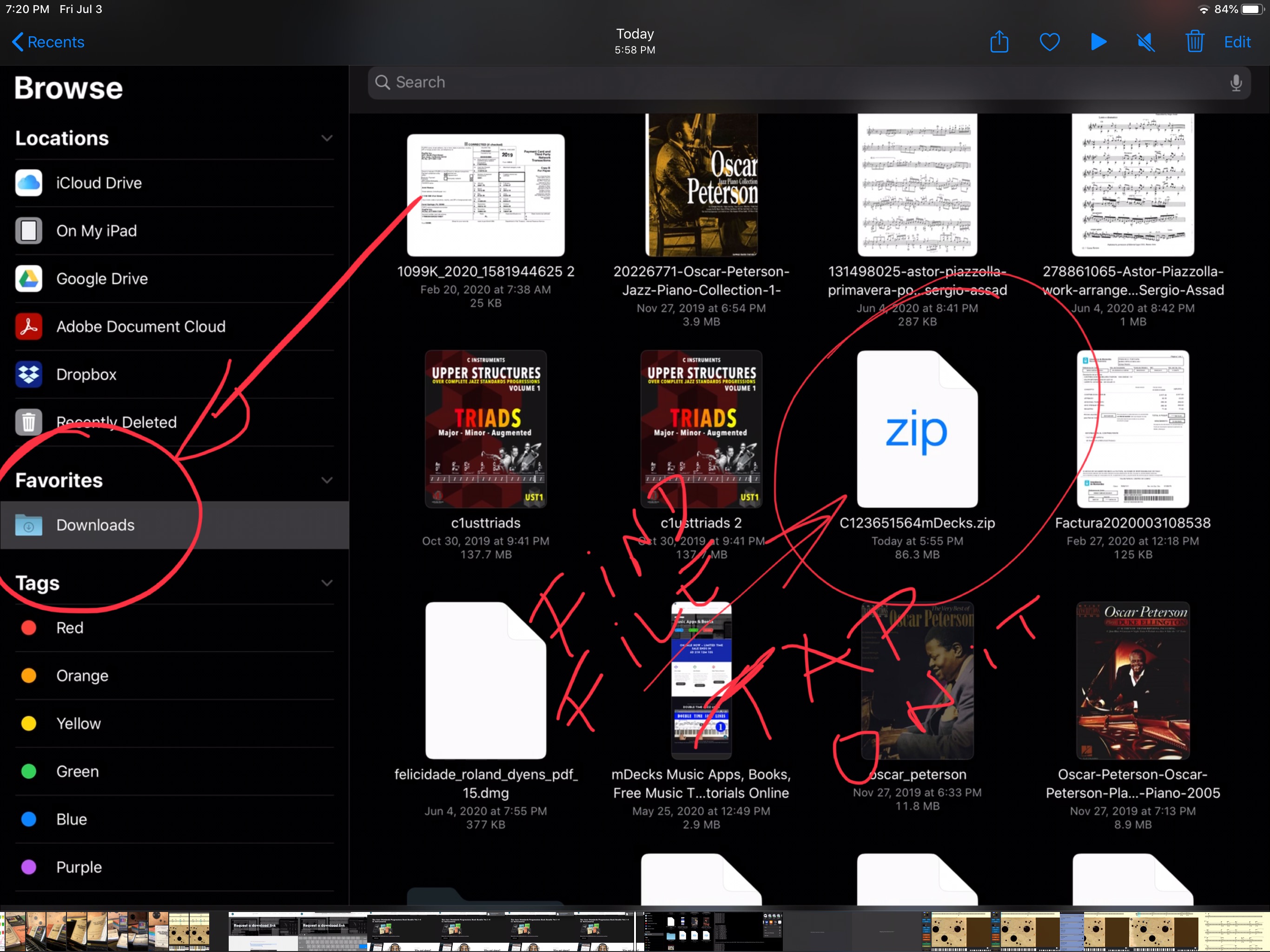Open Recently Deleted location
1270x952 pixels.
coord(174,422)
